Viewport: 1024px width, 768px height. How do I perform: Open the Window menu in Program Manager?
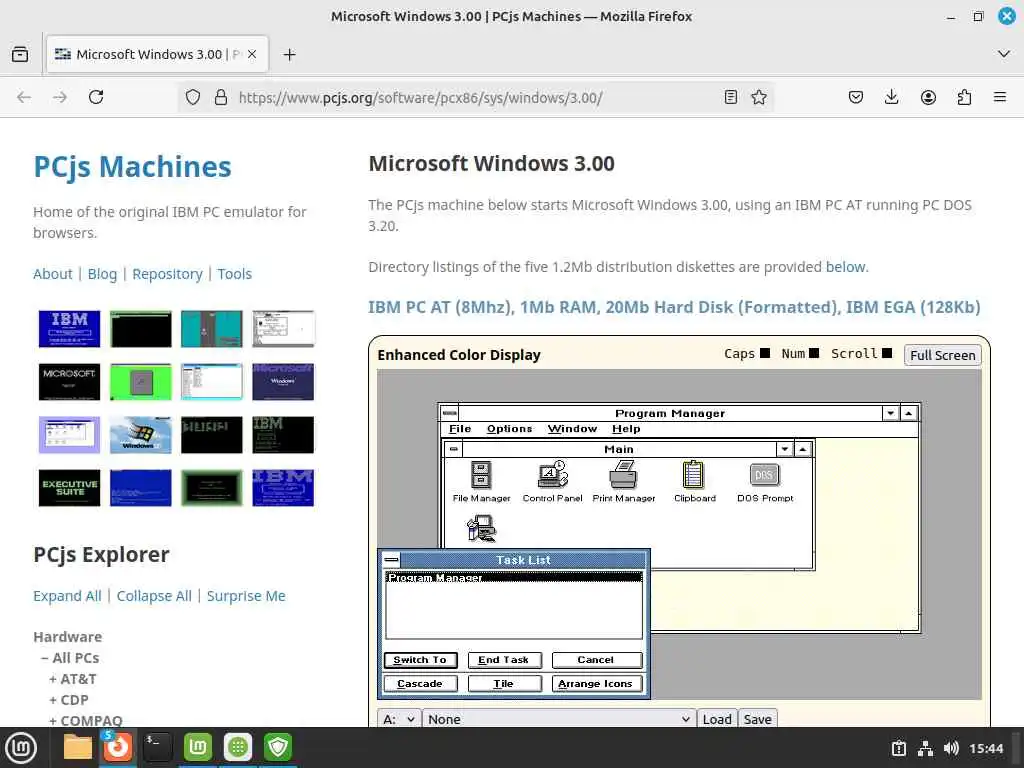572,429
